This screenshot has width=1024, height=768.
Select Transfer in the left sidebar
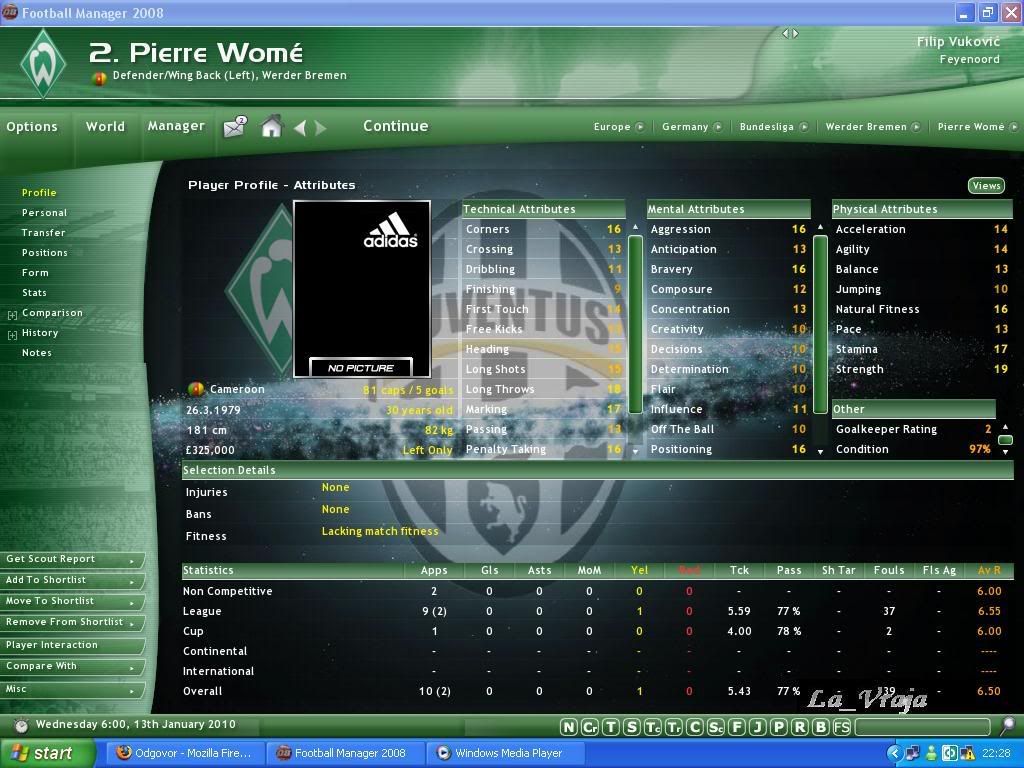click(44, 232)
